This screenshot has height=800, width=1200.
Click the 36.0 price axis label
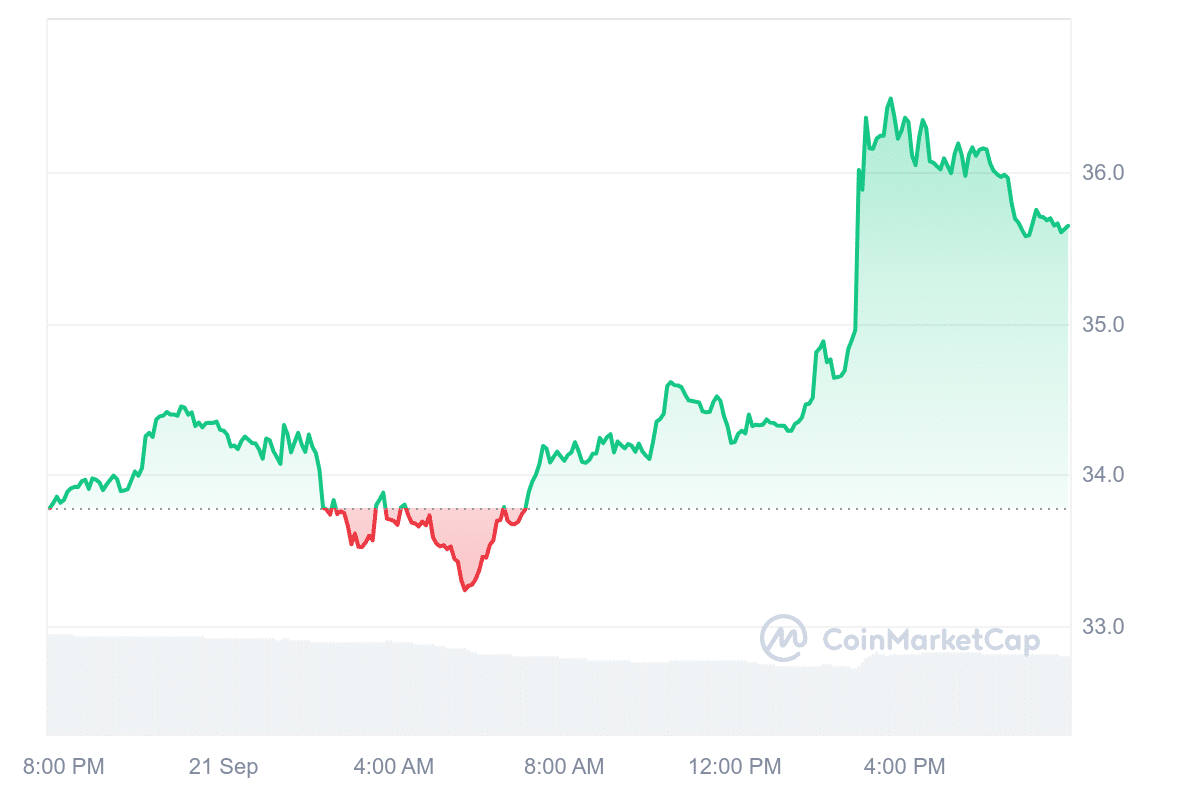(x=1103, y=173)
